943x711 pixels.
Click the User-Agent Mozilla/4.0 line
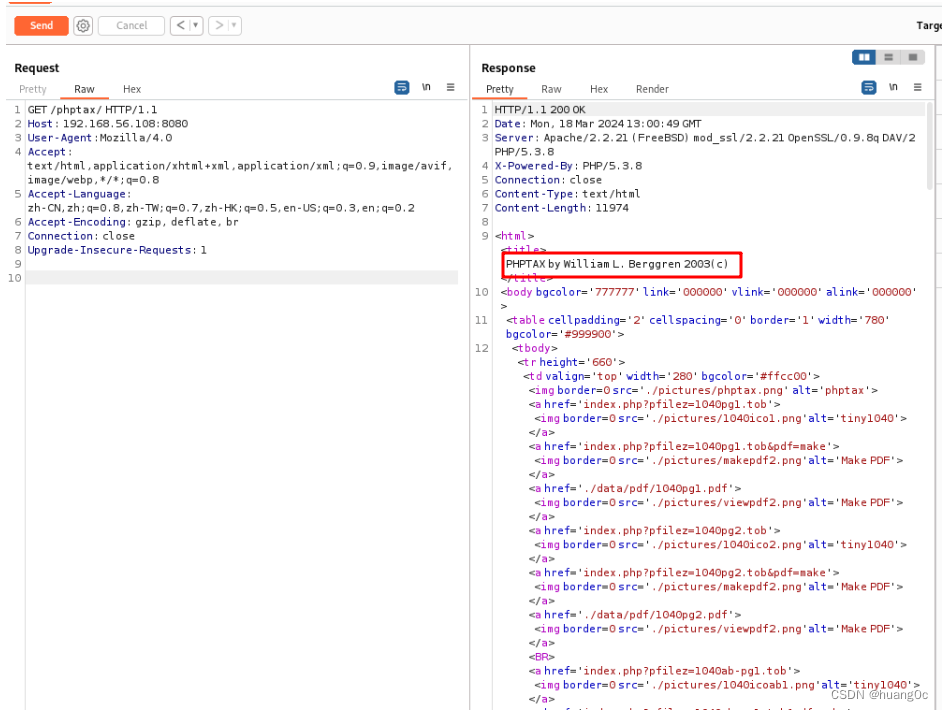pos(100,138)
